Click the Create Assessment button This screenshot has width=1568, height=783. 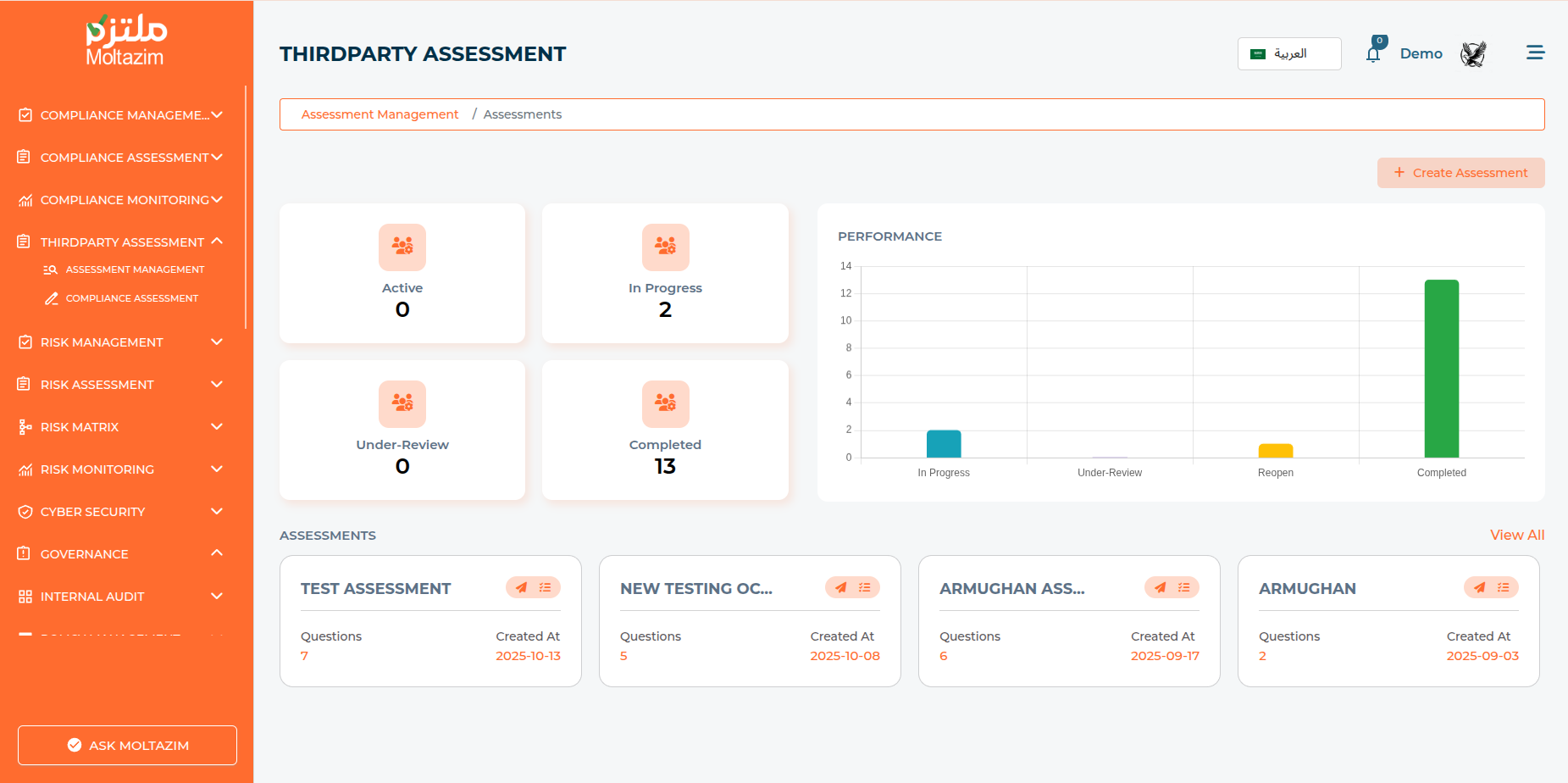coord(1460,173)
